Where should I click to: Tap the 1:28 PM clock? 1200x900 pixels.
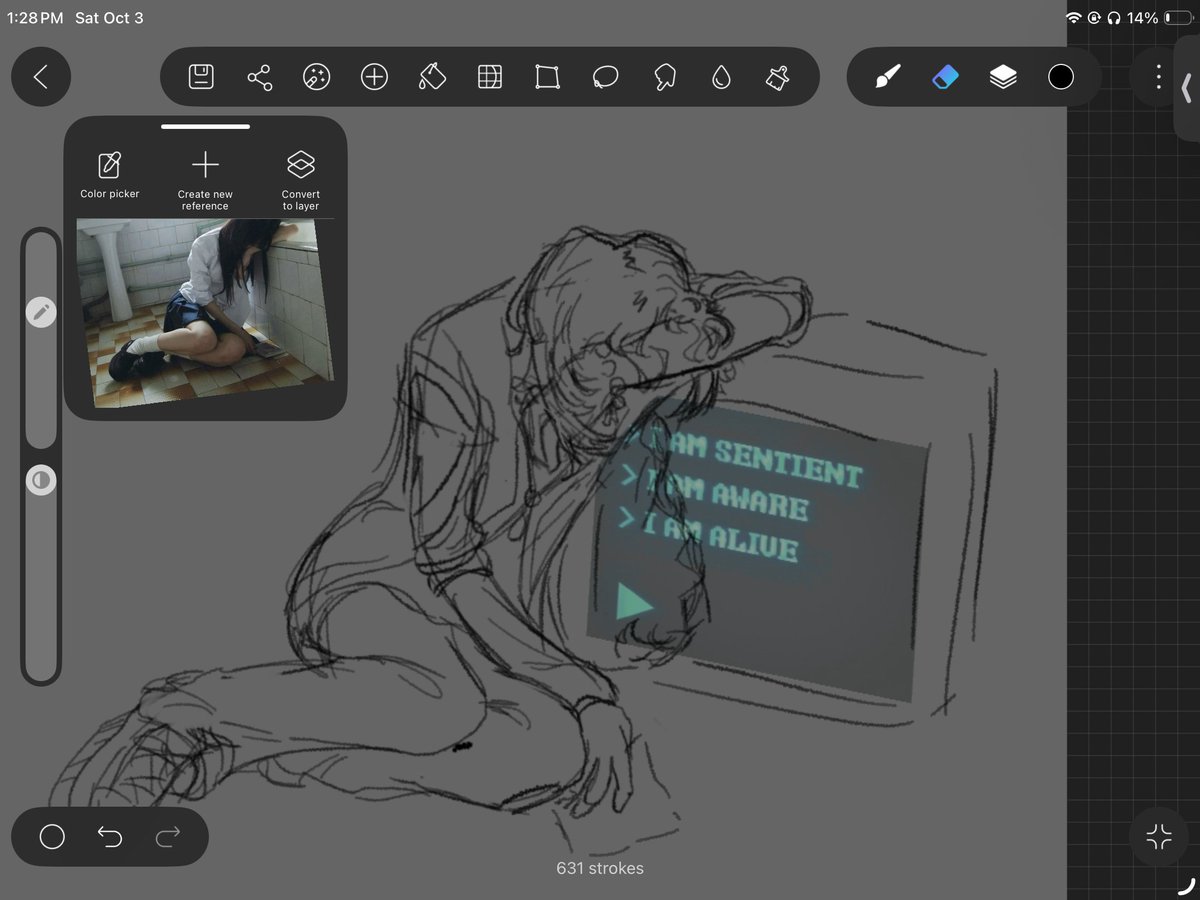[x=35, y=18]
